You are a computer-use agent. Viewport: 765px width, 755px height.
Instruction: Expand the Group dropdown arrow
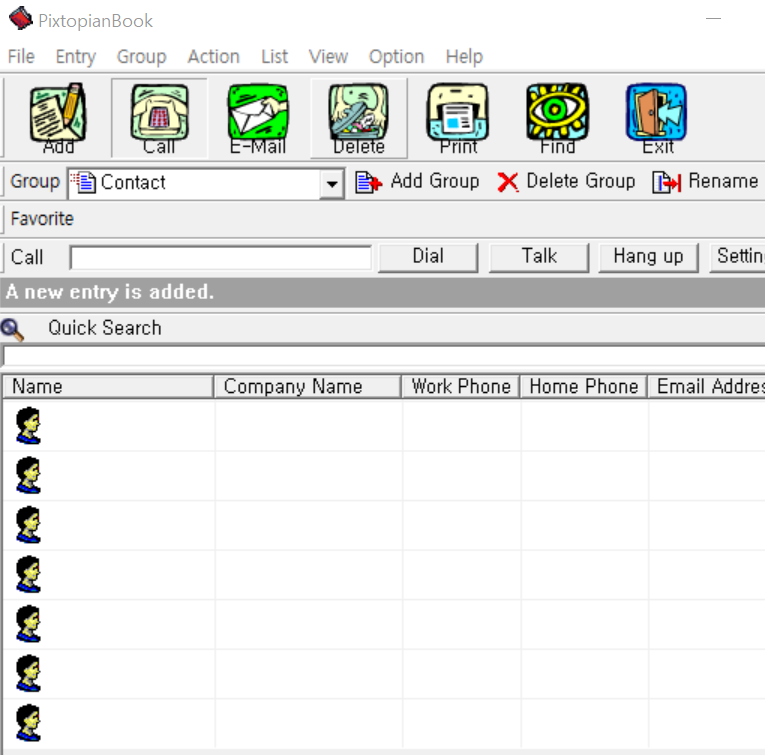(332, 184)
